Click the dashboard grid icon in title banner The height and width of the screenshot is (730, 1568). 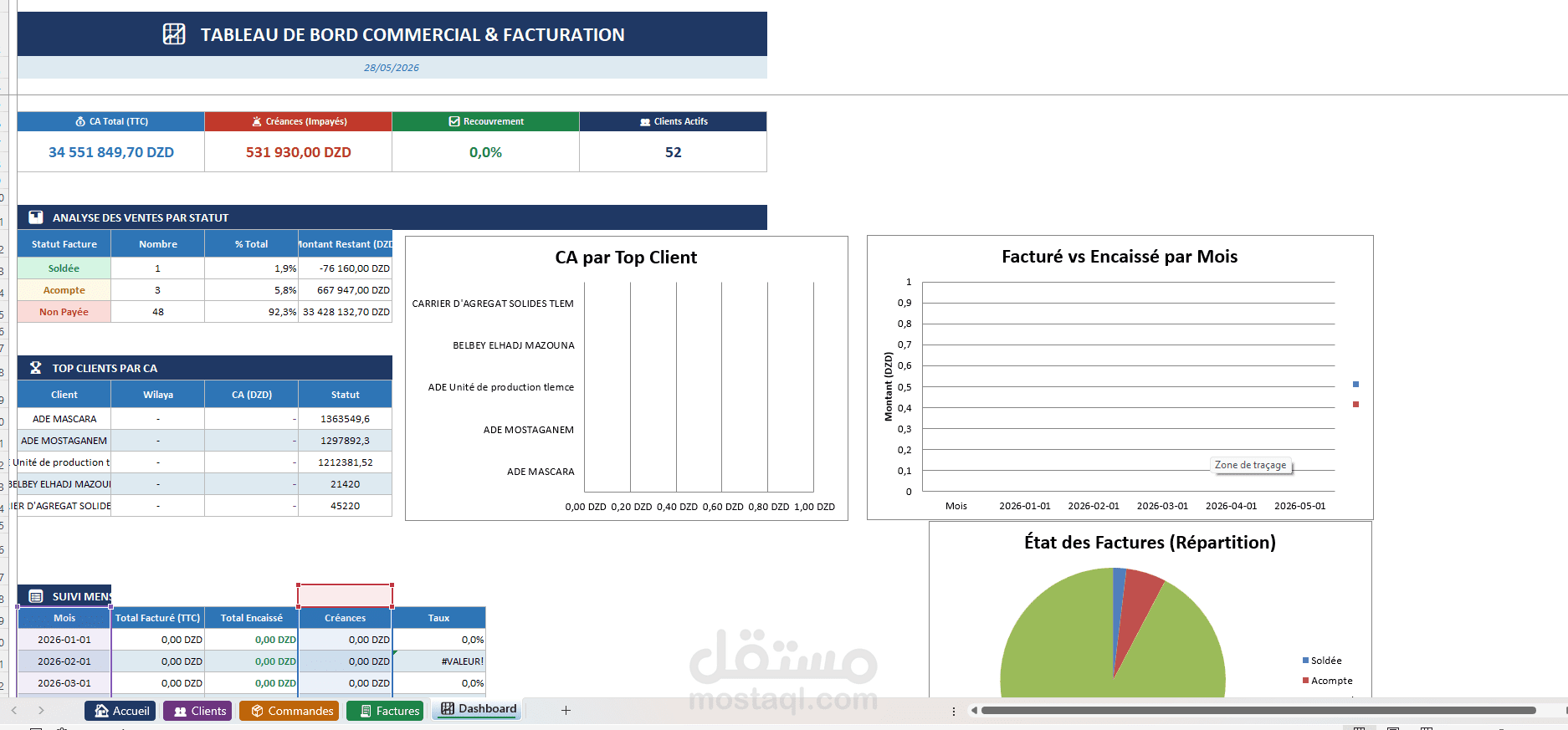click(x=174, y=34)
